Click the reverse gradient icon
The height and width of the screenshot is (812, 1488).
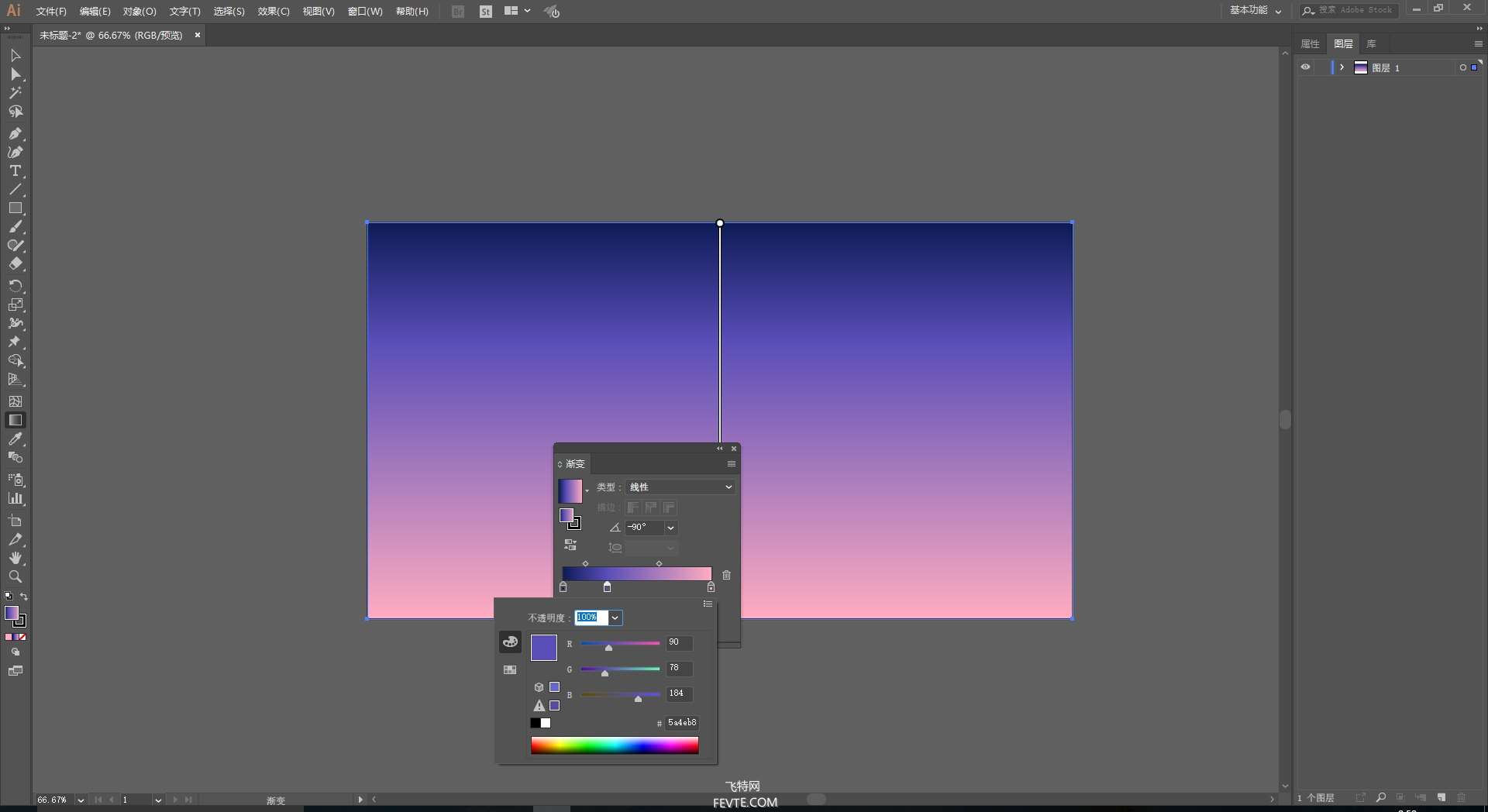[x=570, y=545]
